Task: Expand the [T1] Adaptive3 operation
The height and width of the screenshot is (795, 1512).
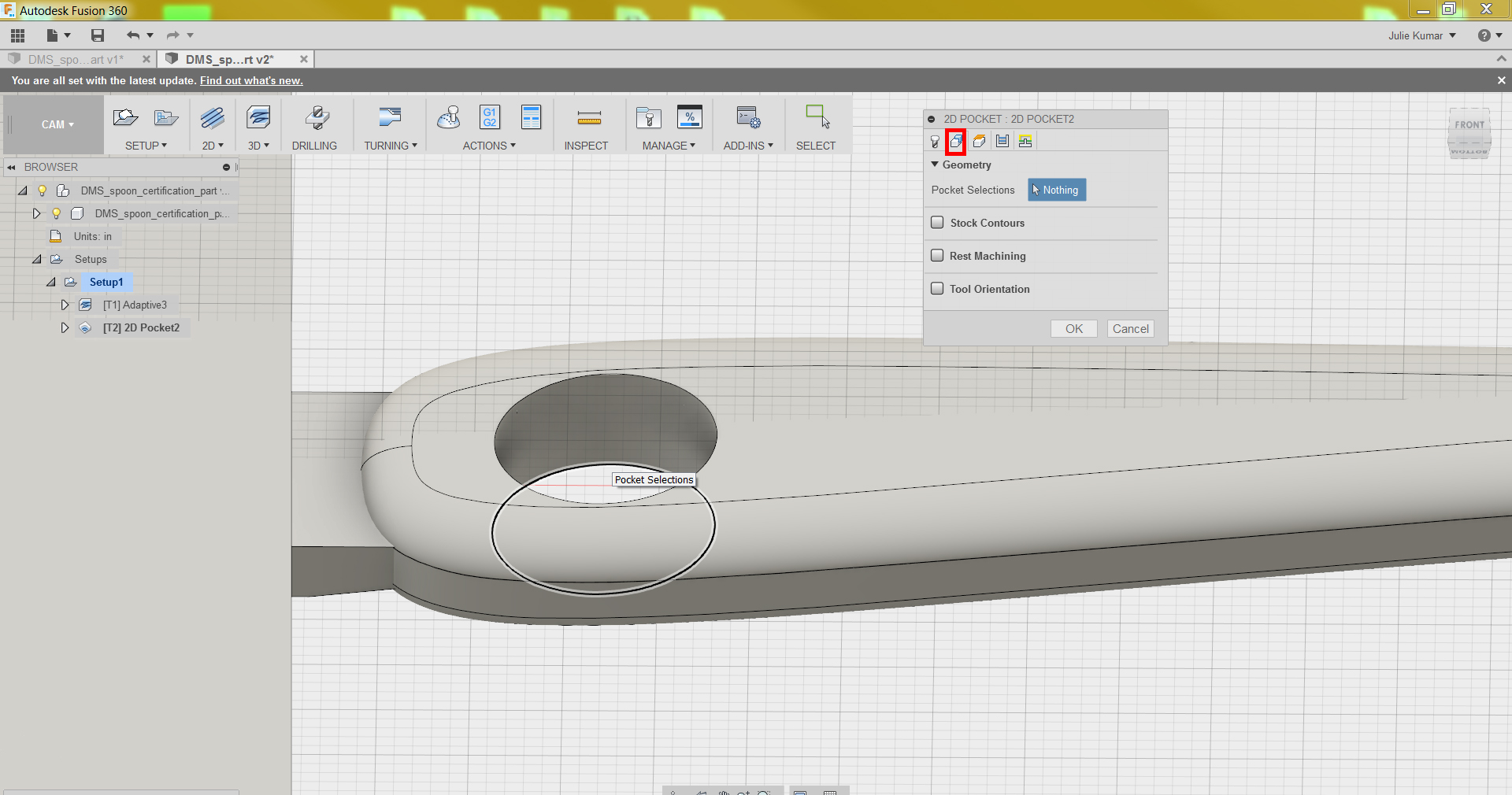Action: click(65, 305)
